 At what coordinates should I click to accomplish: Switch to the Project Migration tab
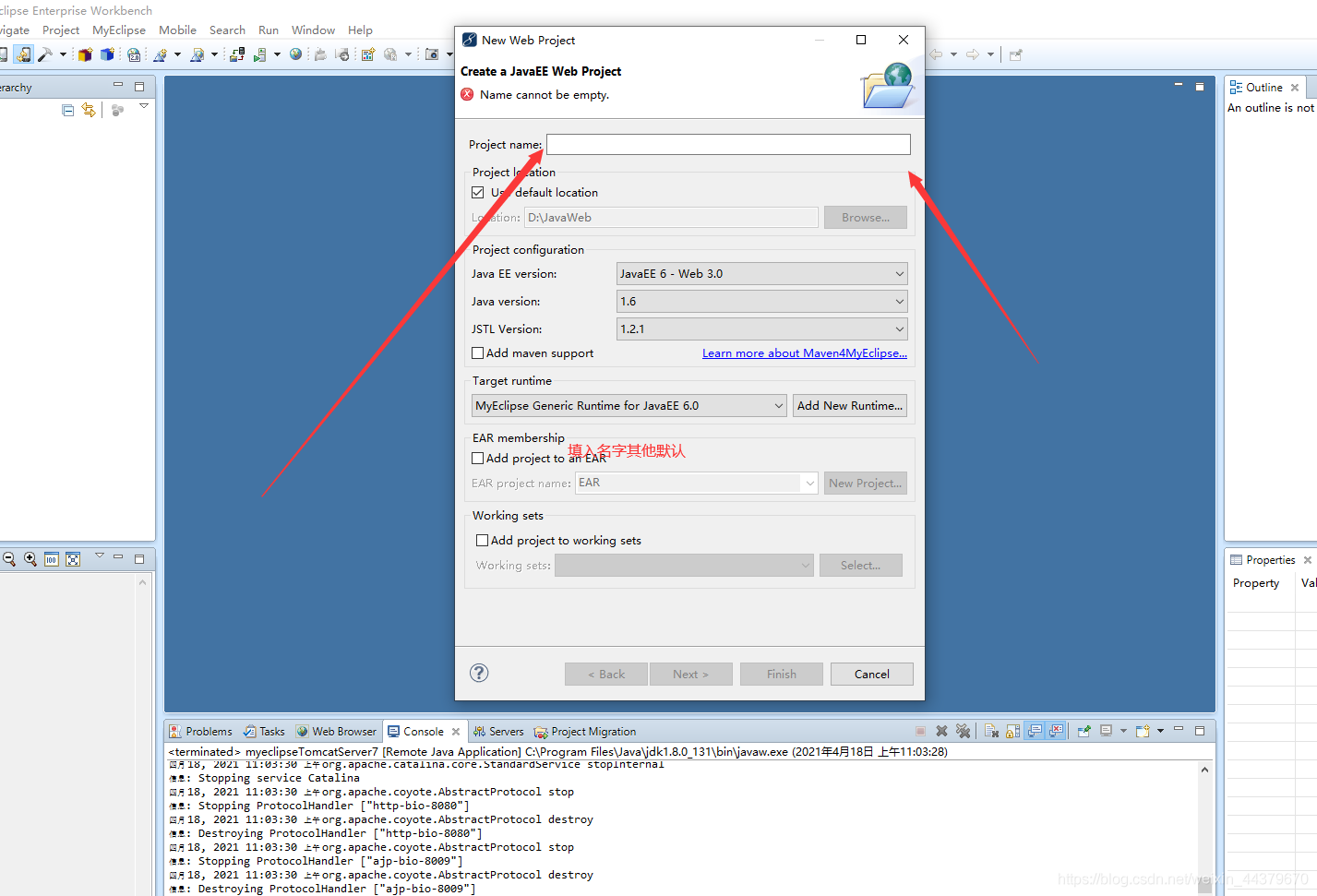pos(585,732)
